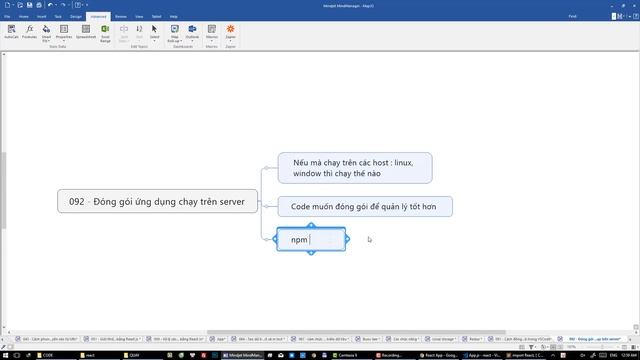Create a new map from quick access
This screenshot has width=640, height=360.
pos(7,5)
